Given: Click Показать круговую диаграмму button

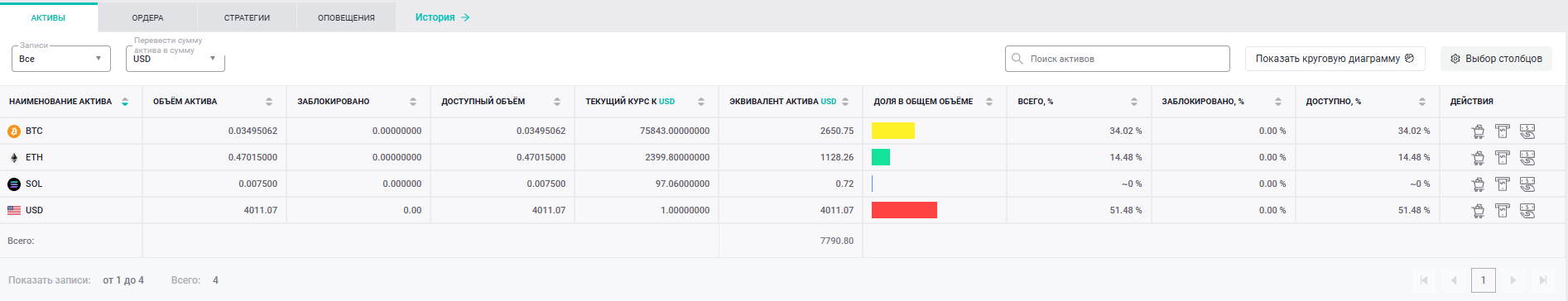Looking at the screenshot, I should coord(1335,59).
